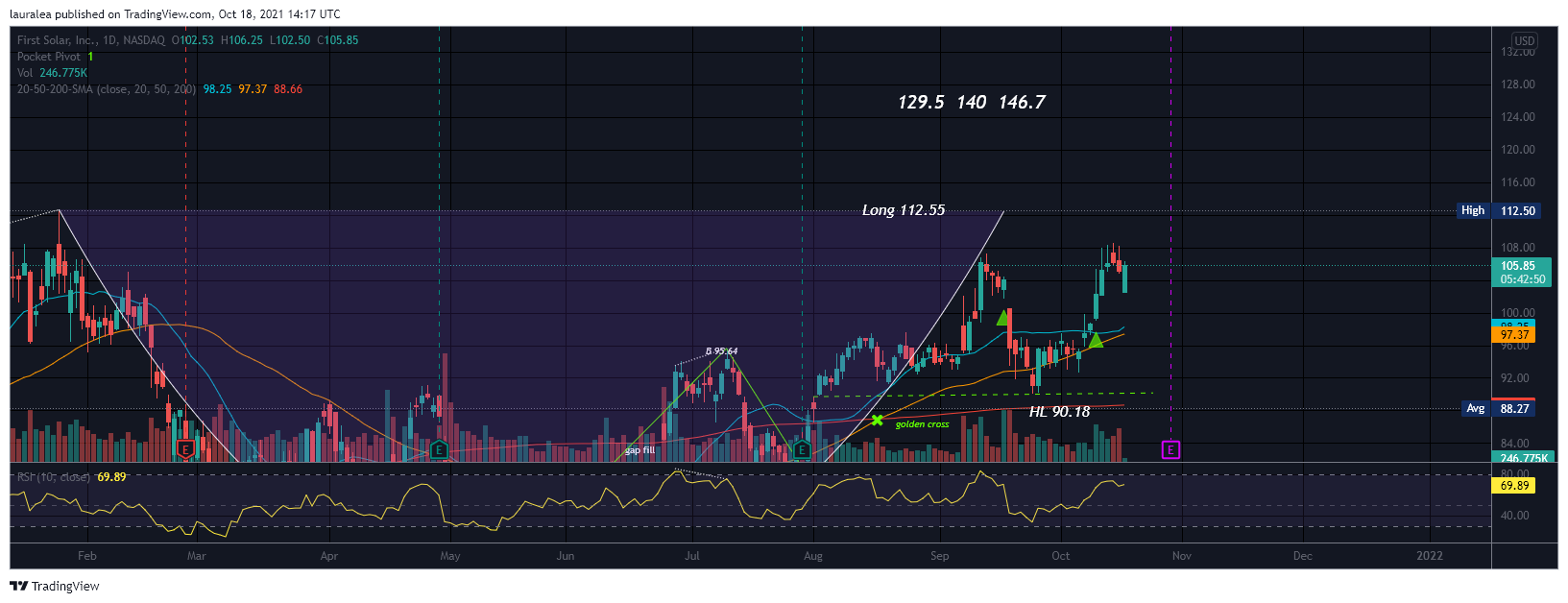This screenshot has width=1568, height=603.
Task: Click the Jul label on time axis
Action: 691,556
